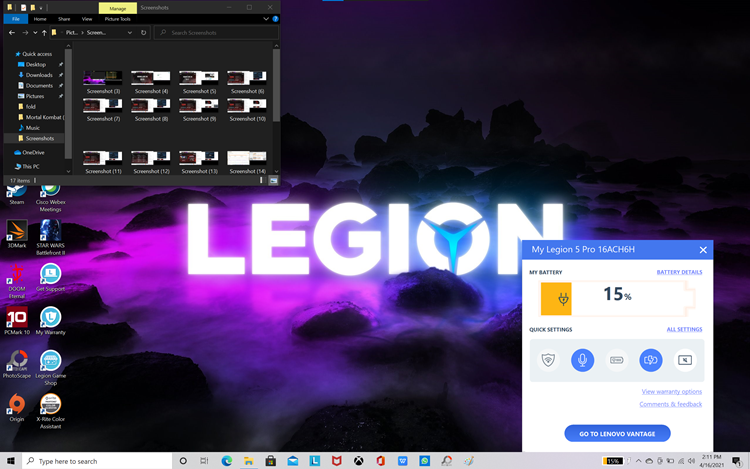Toggle the WiFi security shield quick setting
The height and width of the screenshot is (469, 750).
pos(548,360)
